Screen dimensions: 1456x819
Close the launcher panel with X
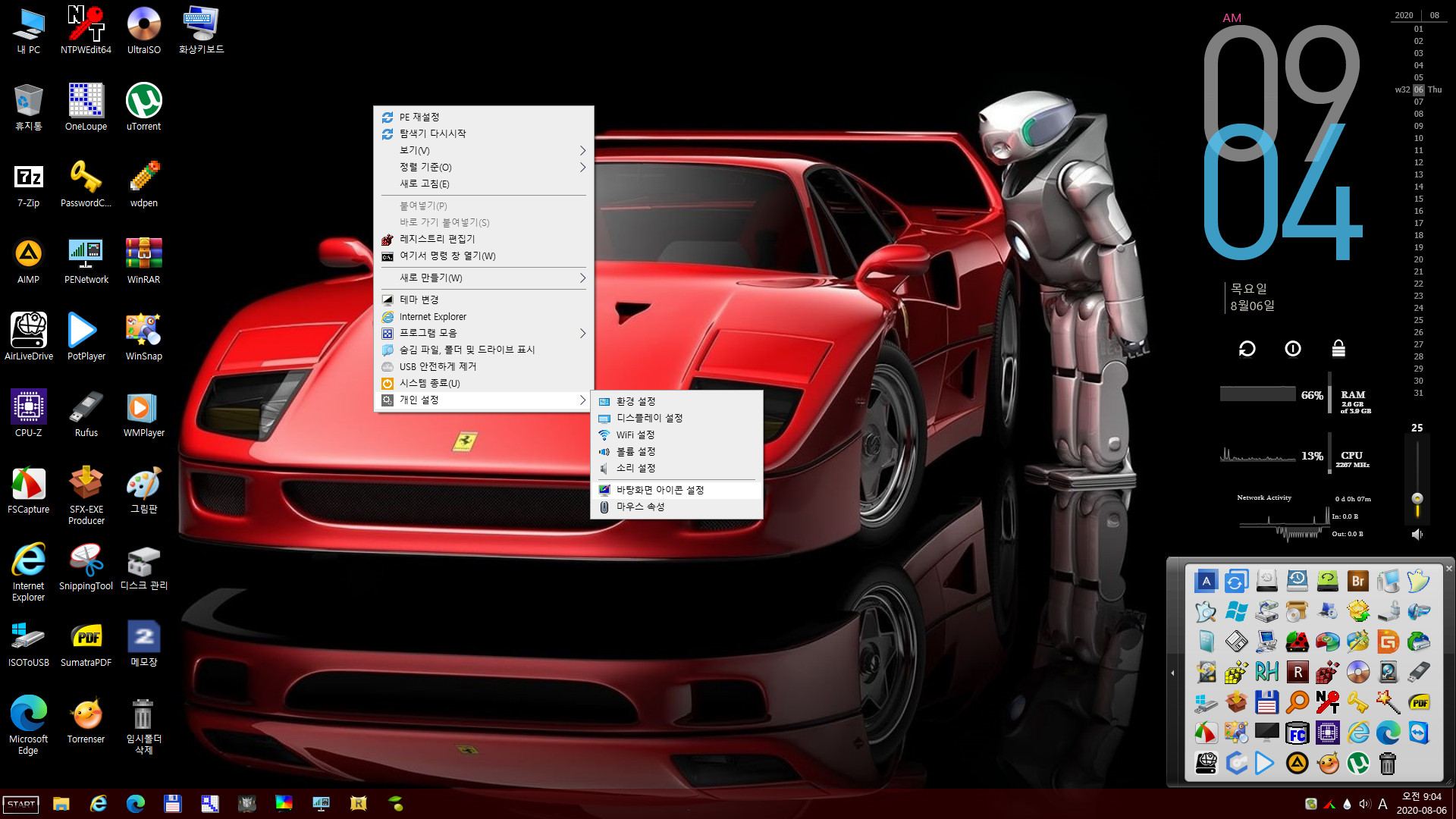tap(1448, 568)
